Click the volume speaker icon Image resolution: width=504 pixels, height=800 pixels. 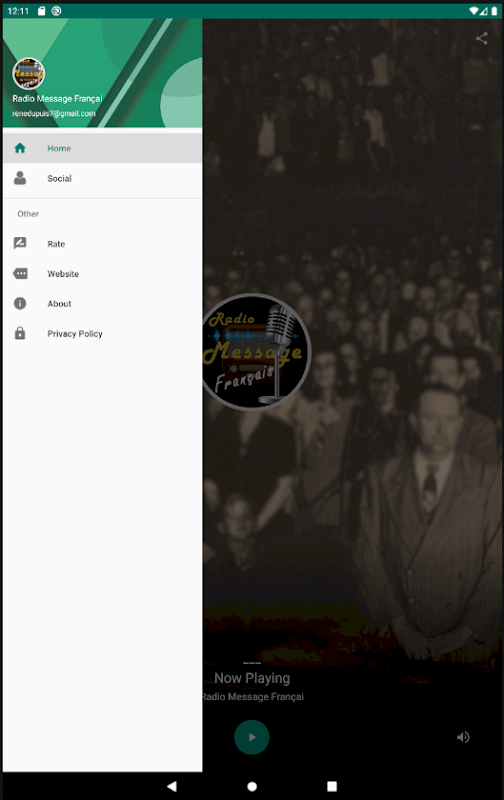(x=463, y=737)
